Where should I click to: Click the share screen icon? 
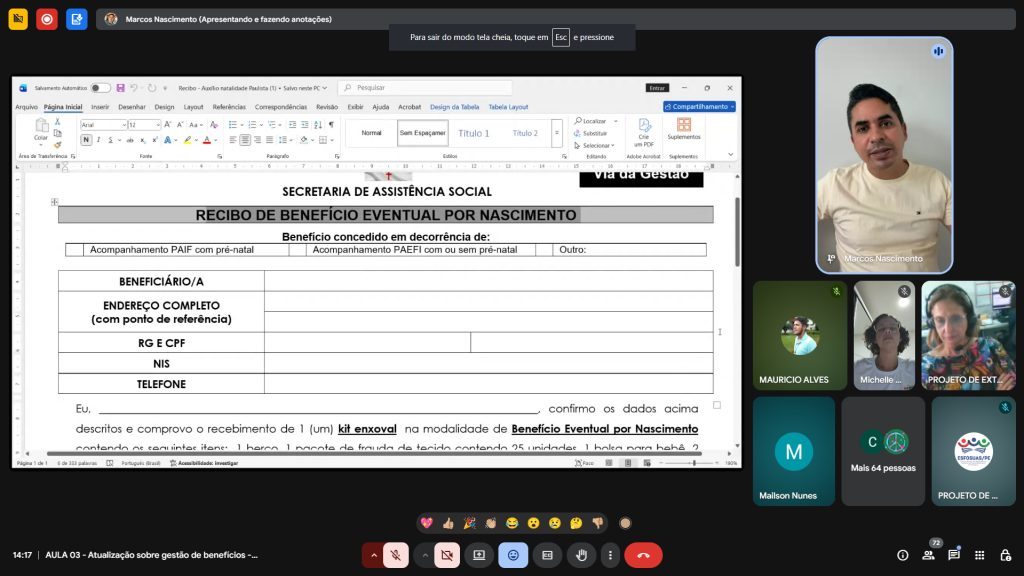pos(479,555)
